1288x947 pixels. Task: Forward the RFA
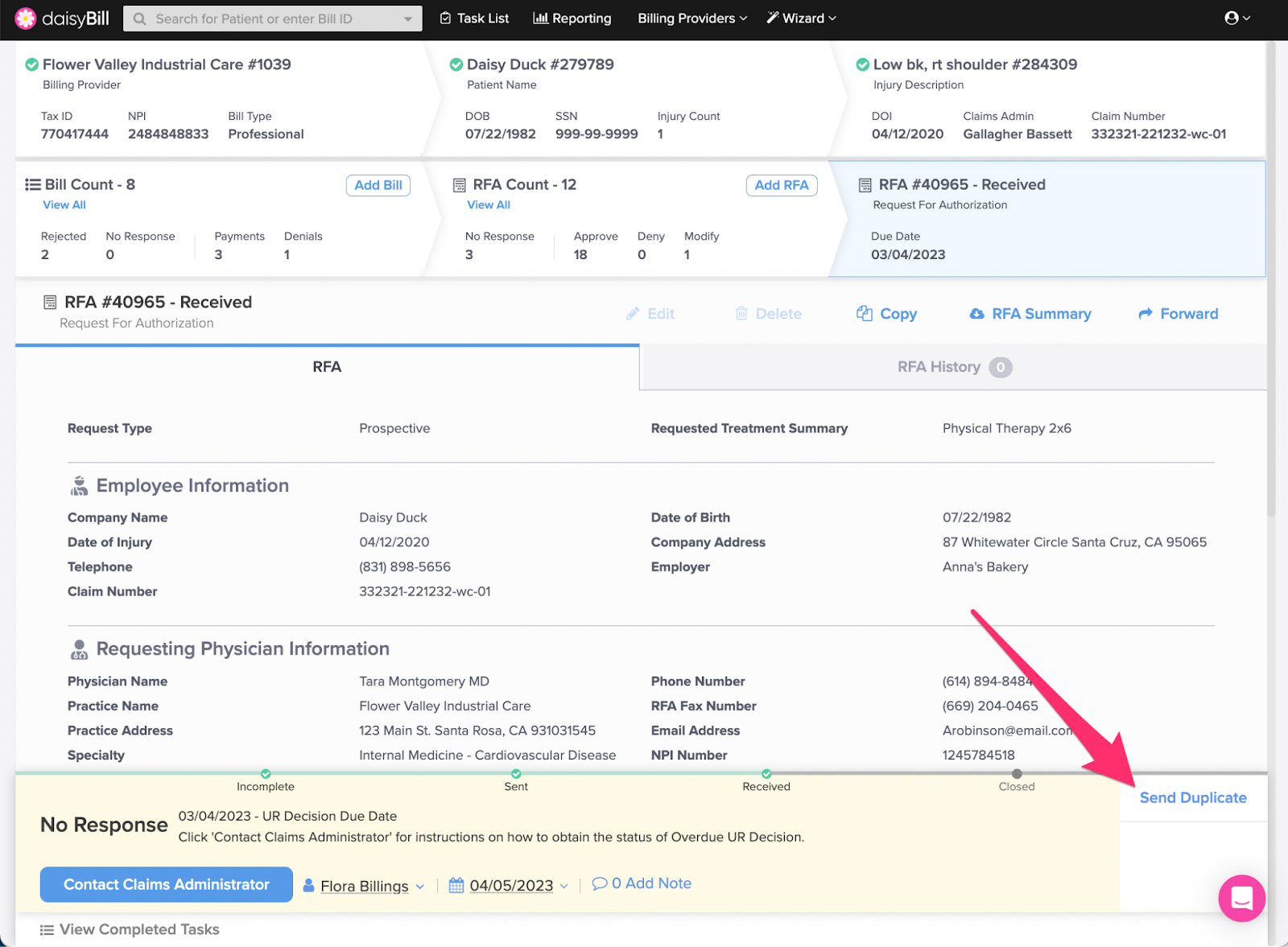[x=1179, y=314]
